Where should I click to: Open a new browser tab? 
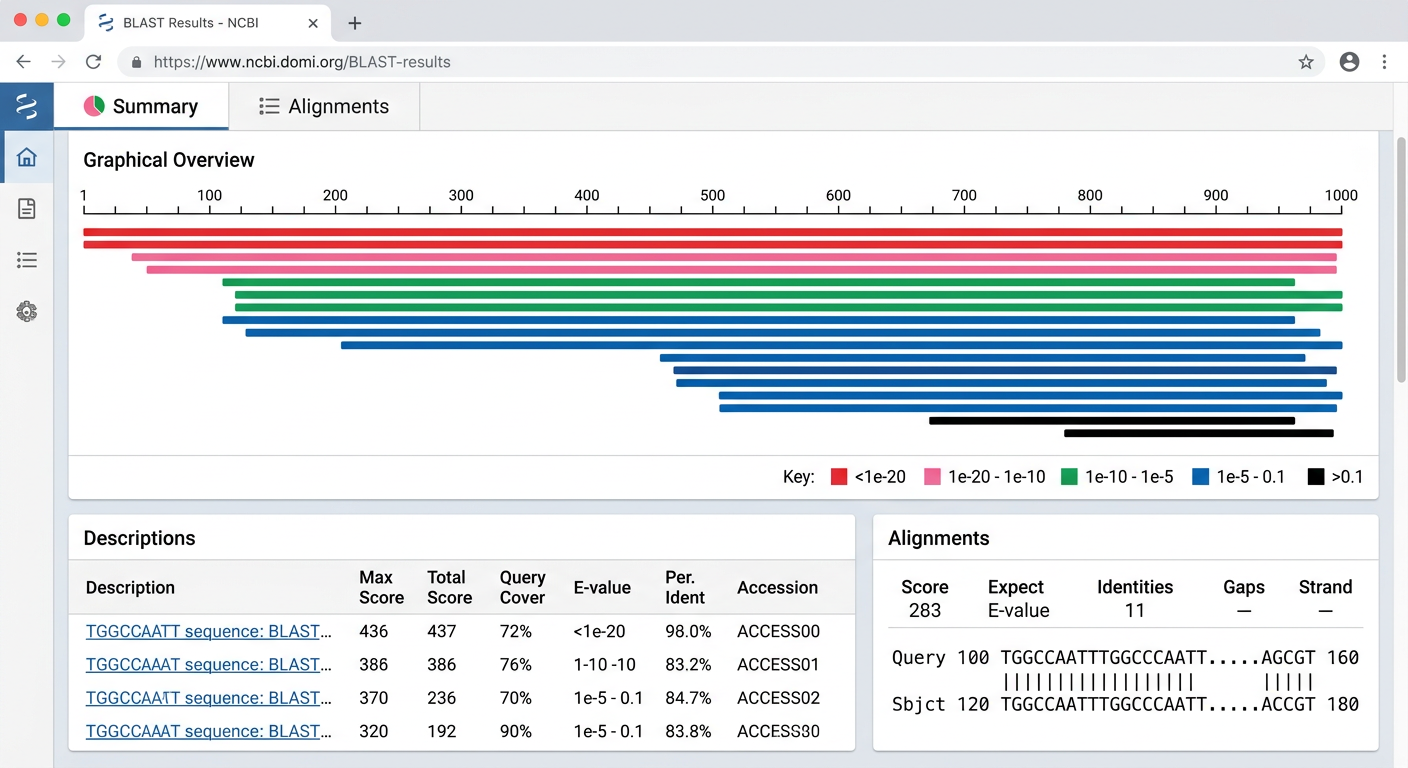pyautogui.click(x=355, y=23)
